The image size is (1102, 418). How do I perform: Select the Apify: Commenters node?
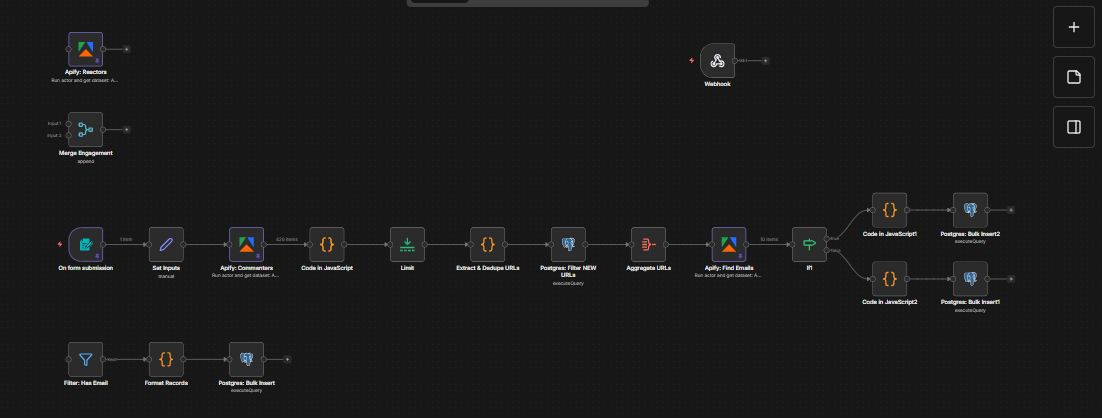(x=246, y=244)
